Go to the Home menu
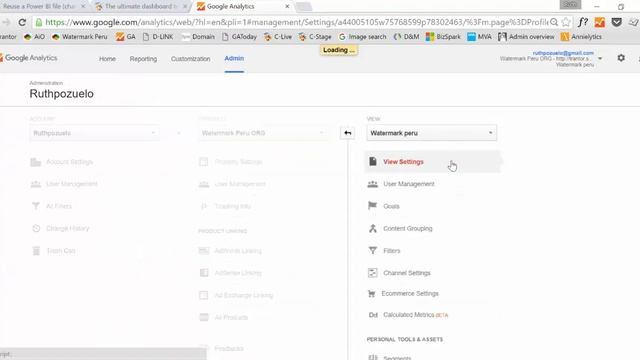 [107, 59]
